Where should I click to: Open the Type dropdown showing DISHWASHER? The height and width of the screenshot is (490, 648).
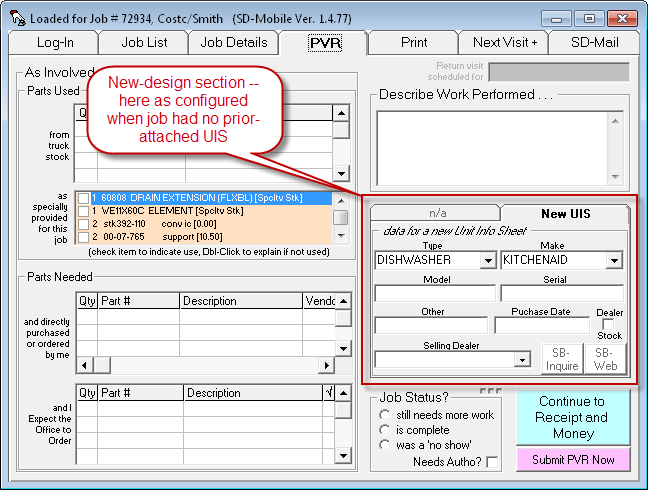point(488,260)
